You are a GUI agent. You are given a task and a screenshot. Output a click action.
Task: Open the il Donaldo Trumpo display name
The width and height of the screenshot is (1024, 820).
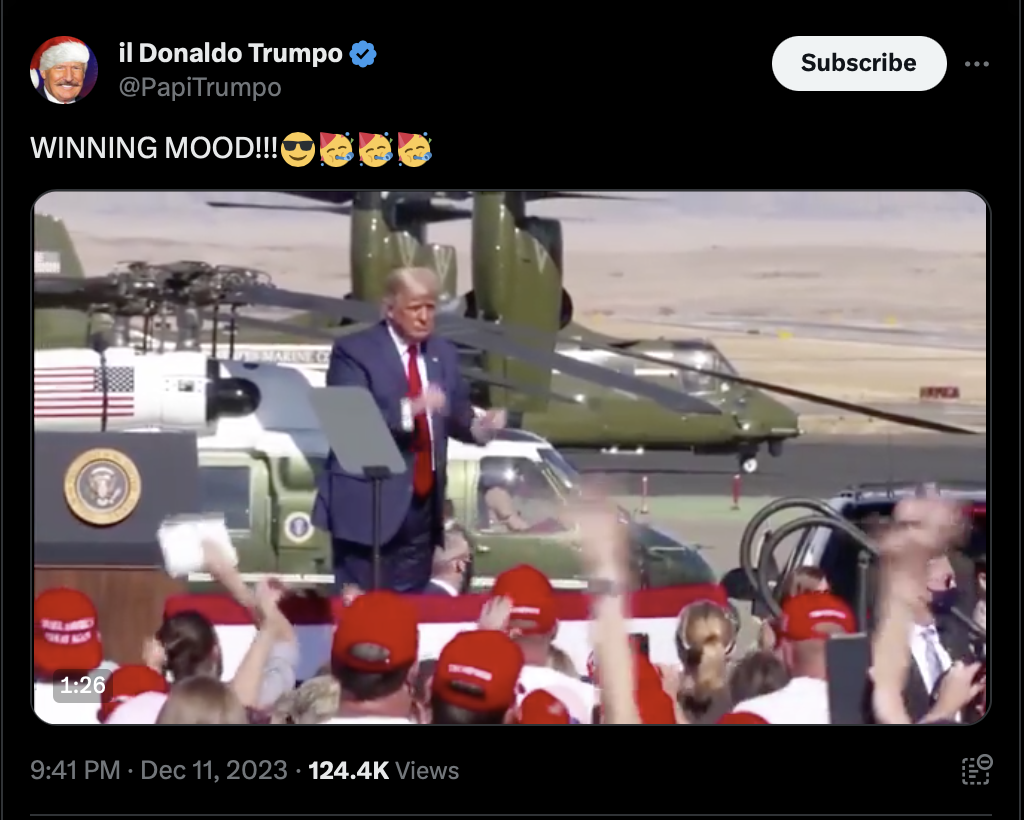231,53
